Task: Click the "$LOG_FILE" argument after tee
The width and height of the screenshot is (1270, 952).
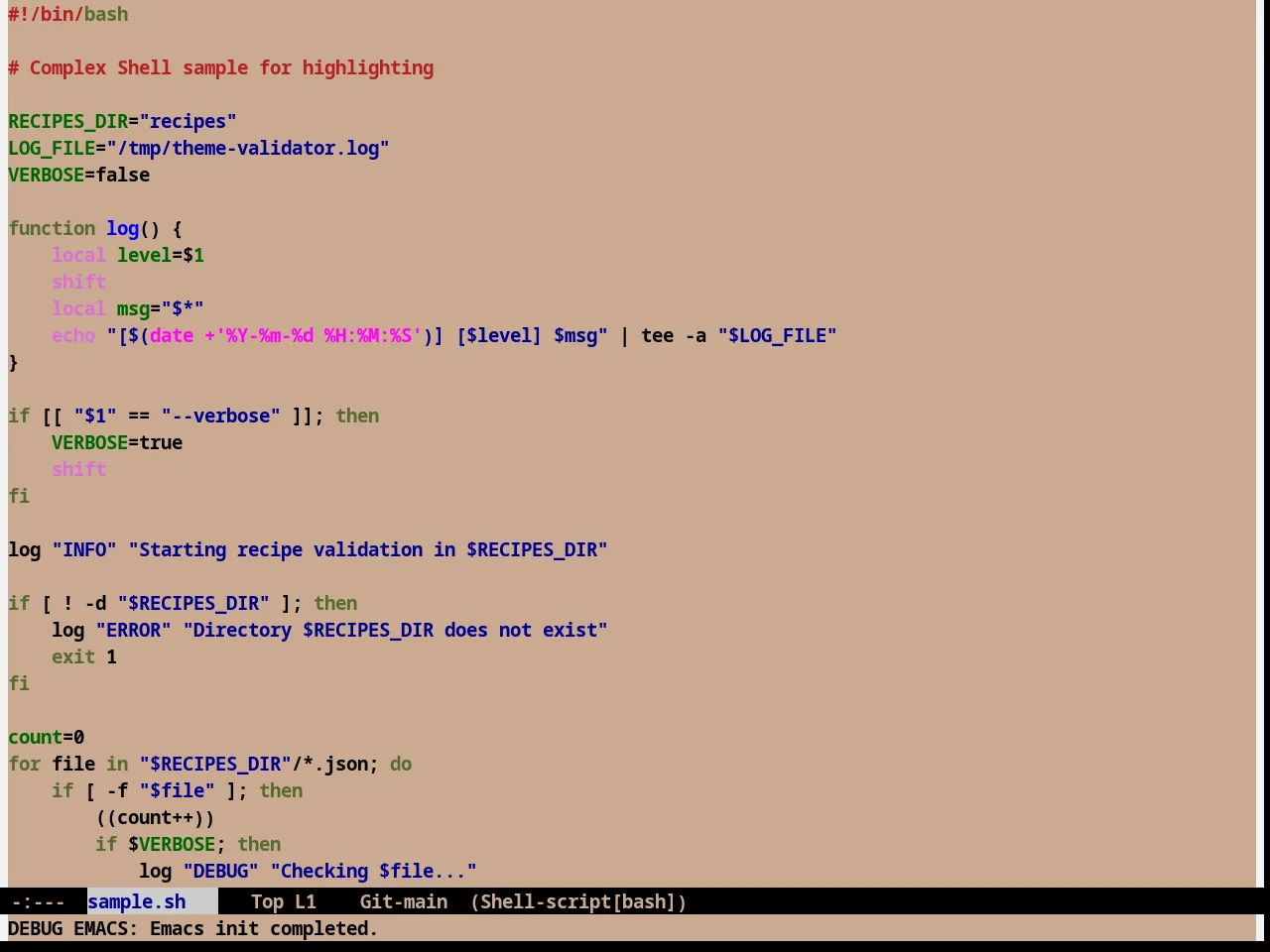Action: tap(777, 335)
